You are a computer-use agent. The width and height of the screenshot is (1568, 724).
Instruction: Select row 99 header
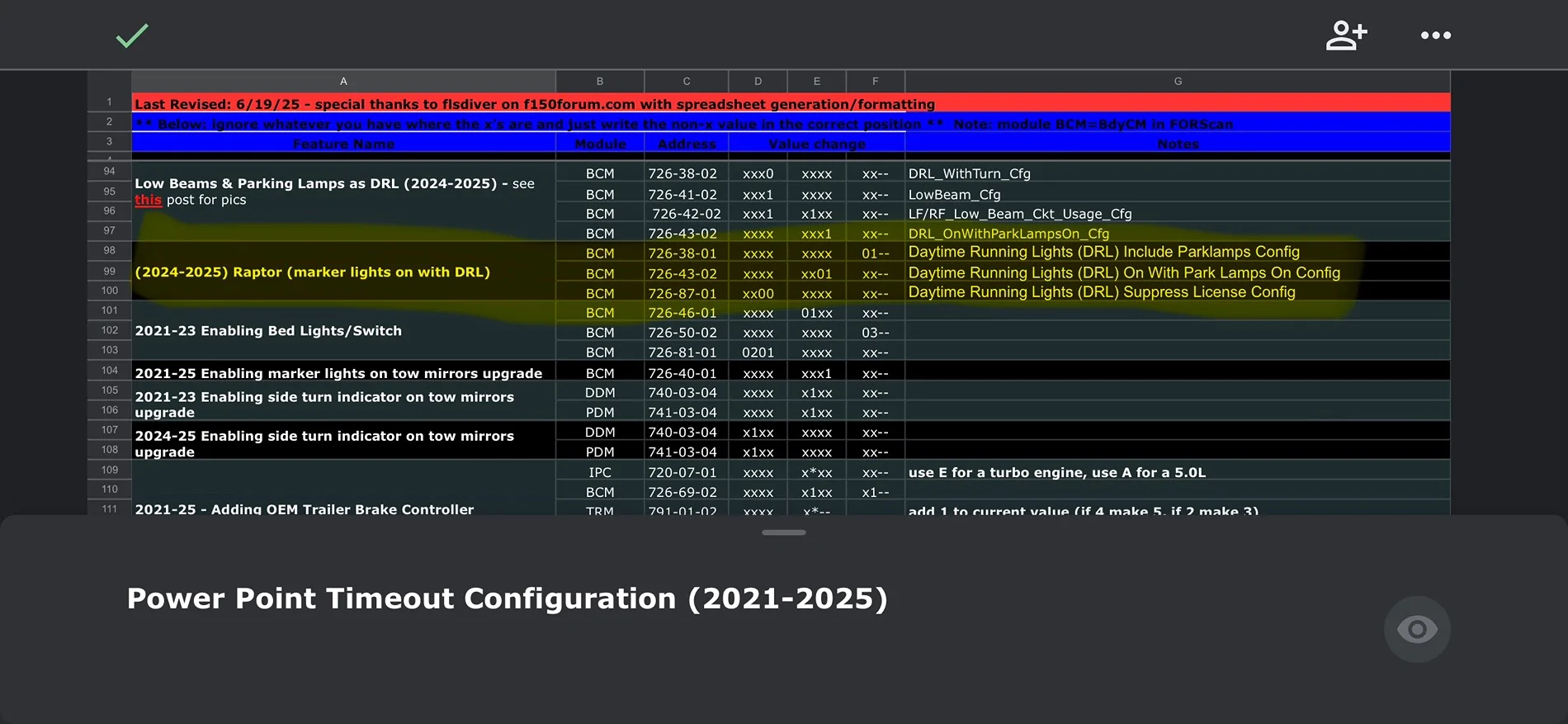click(109, 271)
